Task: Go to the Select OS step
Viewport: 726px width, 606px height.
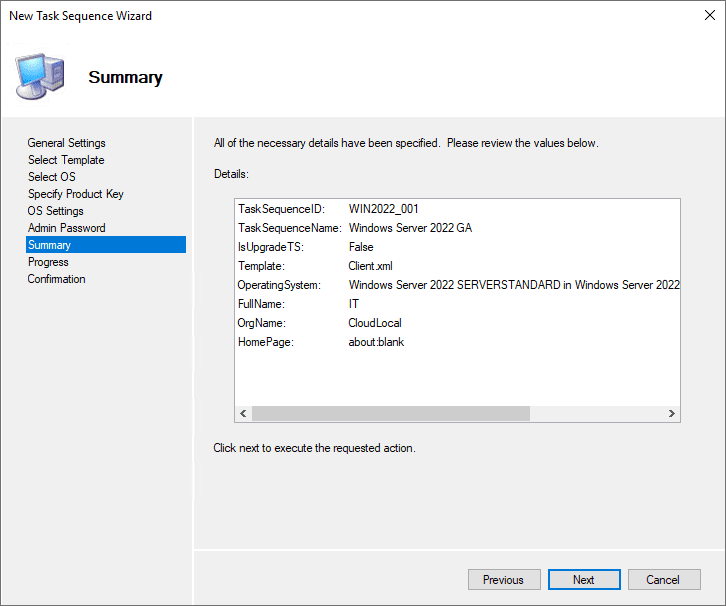Action: pos(51,177)
